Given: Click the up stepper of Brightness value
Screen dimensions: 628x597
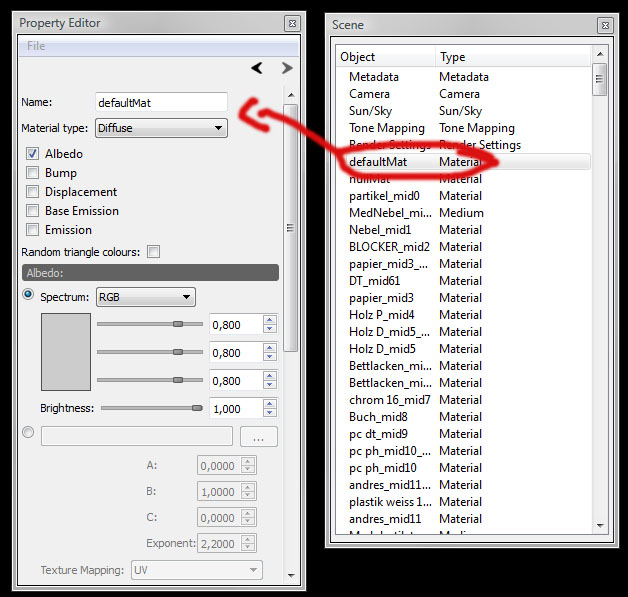Looking at the screenshot, I should [x=269, y=403].
